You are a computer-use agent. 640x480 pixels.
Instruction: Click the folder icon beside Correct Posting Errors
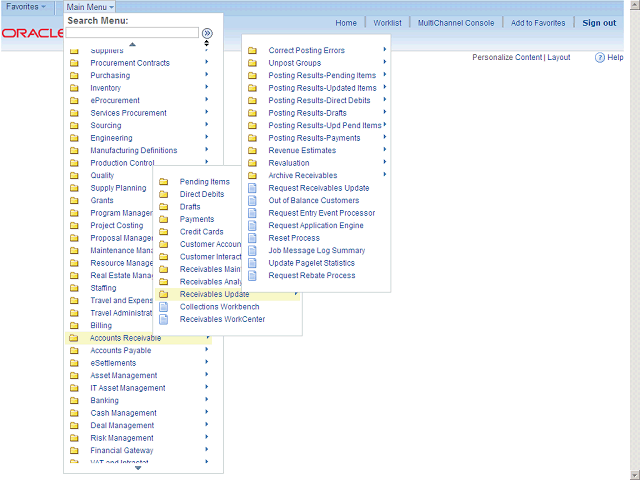(x=252, y=50)
